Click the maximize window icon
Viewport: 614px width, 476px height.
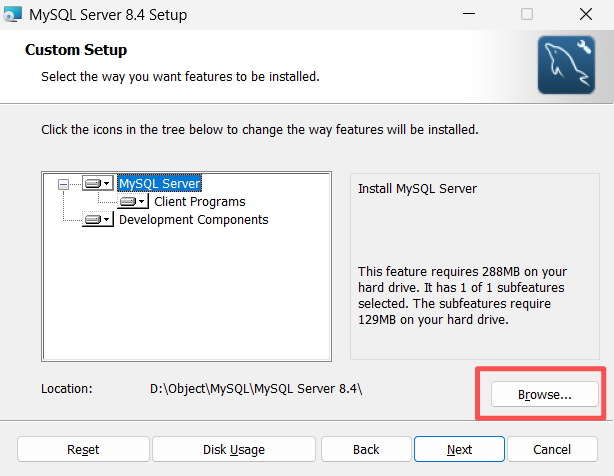(526, 15)
